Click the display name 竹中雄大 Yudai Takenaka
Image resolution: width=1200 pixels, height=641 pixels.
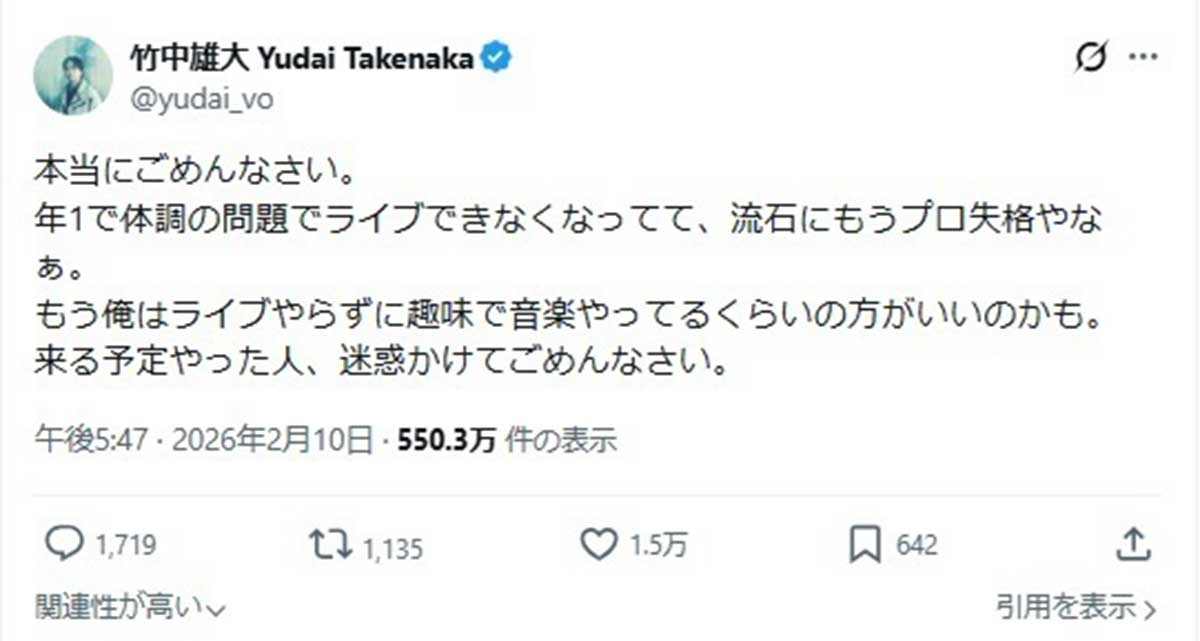pos(301,59)
